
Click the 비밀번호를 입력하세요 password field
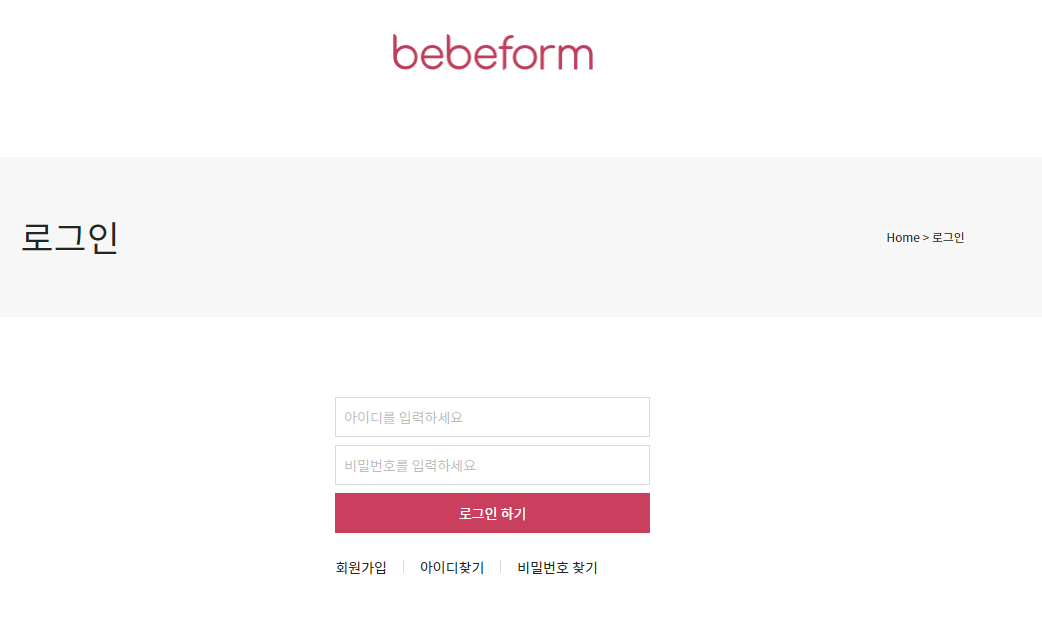pyautogui.click(x=492, y=464)
